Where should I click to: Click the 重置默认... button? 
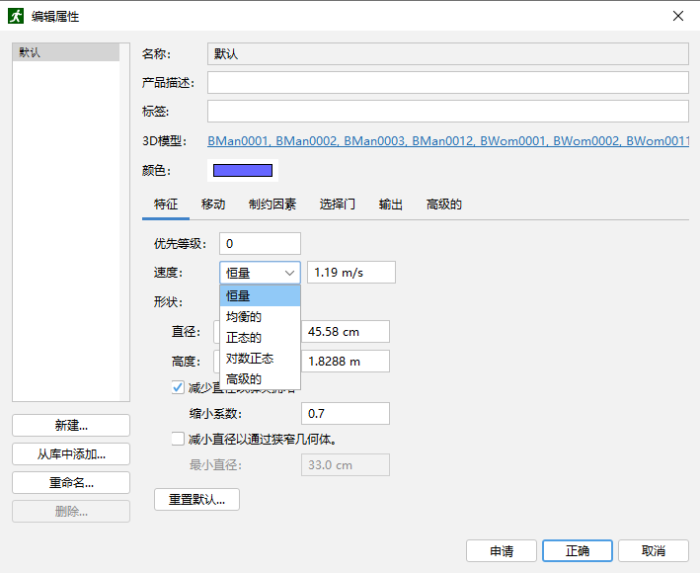pos(196,498)
